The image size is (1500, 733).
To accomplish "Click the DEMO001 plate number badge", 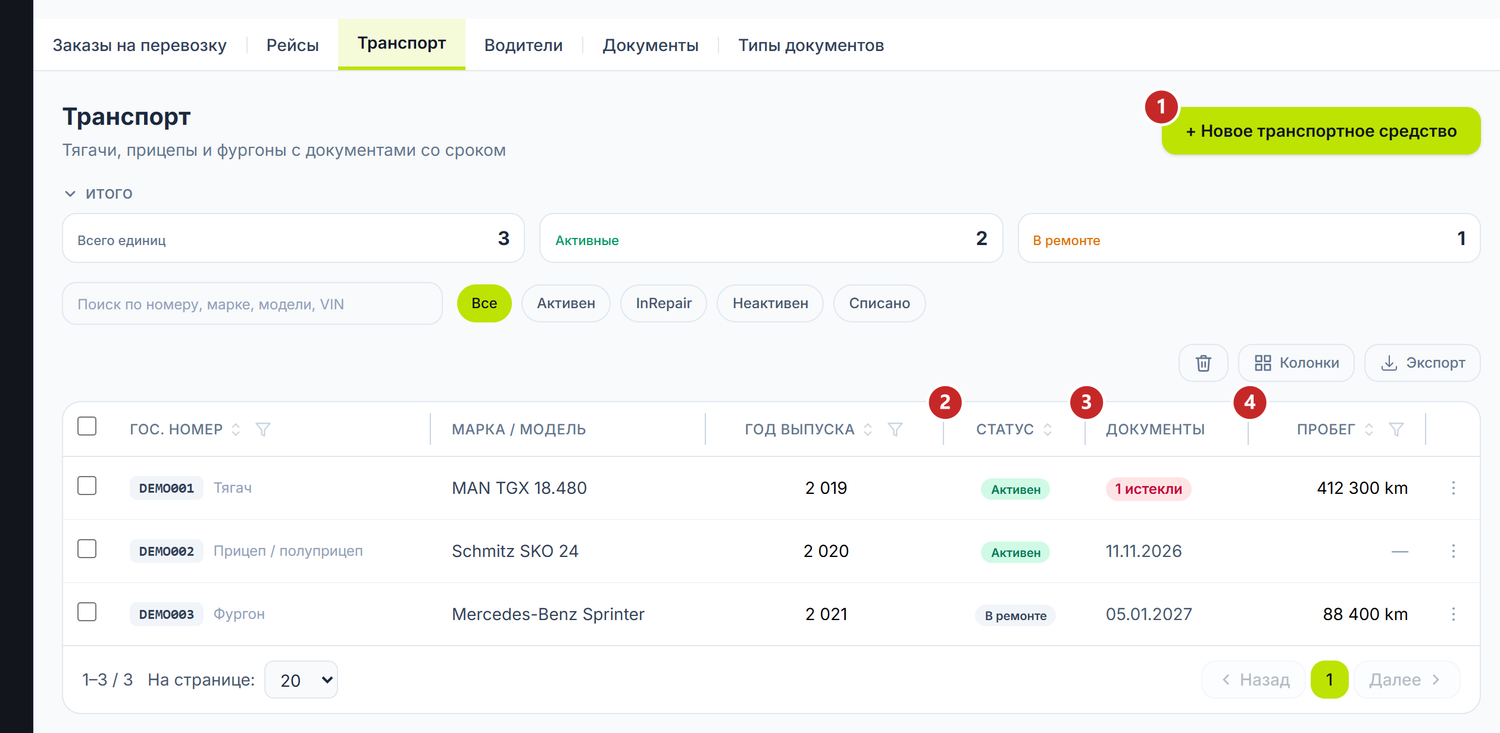I will click(x=166, y=488).
